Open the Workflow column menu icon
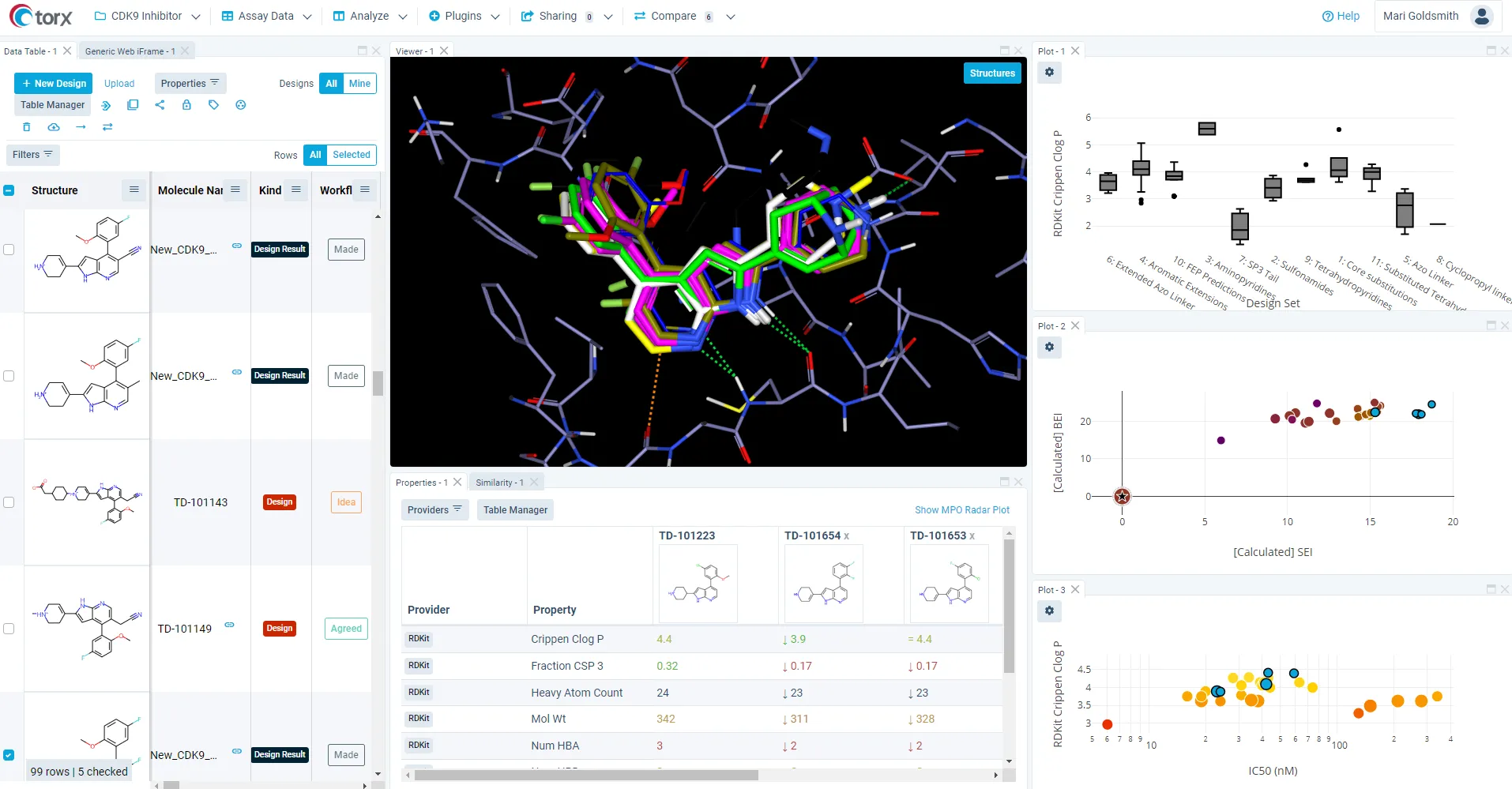1512x789 pixels. point(365,190)
